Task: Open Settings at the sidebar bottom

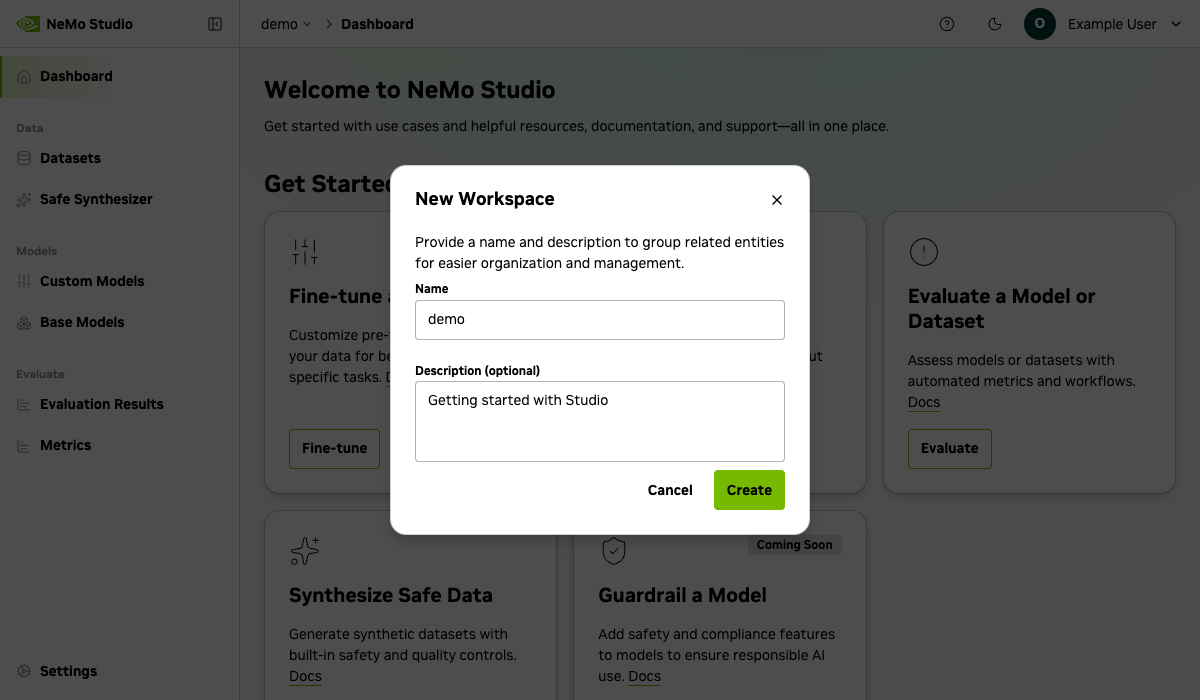Action: 68,671
